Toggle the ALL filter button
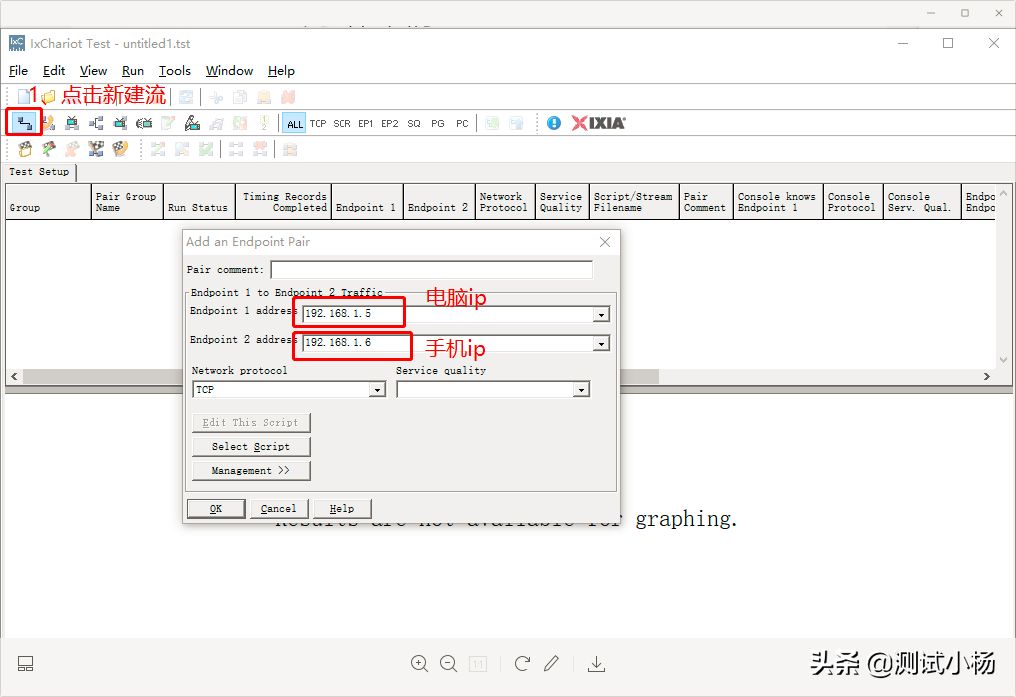The width and height of the screenshot is (1016, 697). [295, 123]
